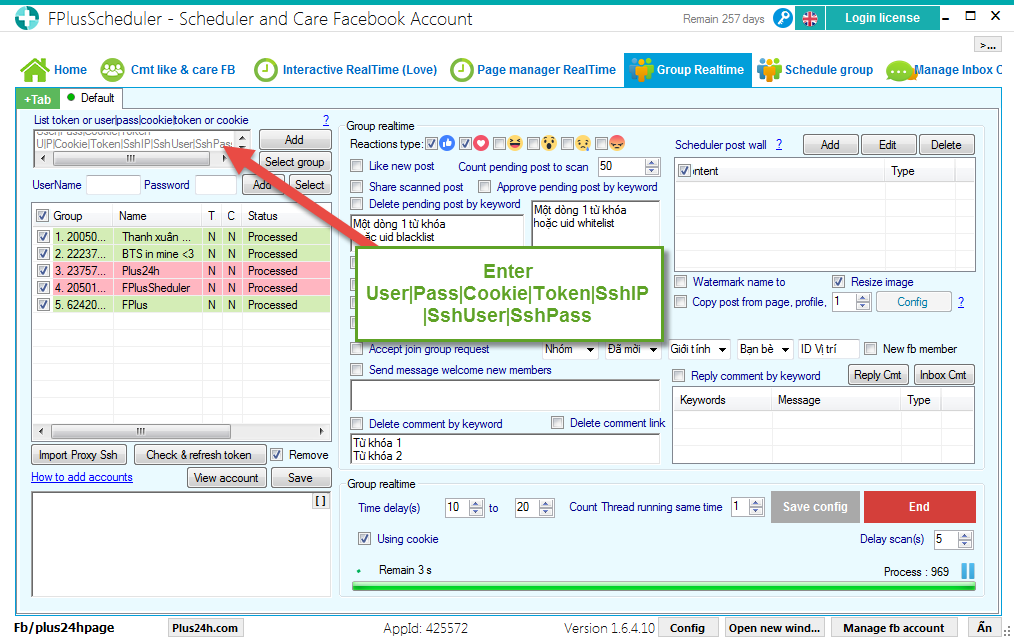The image size is (1014, 640).
Task: Increase the second Time delay value
Action: point(546,504)
